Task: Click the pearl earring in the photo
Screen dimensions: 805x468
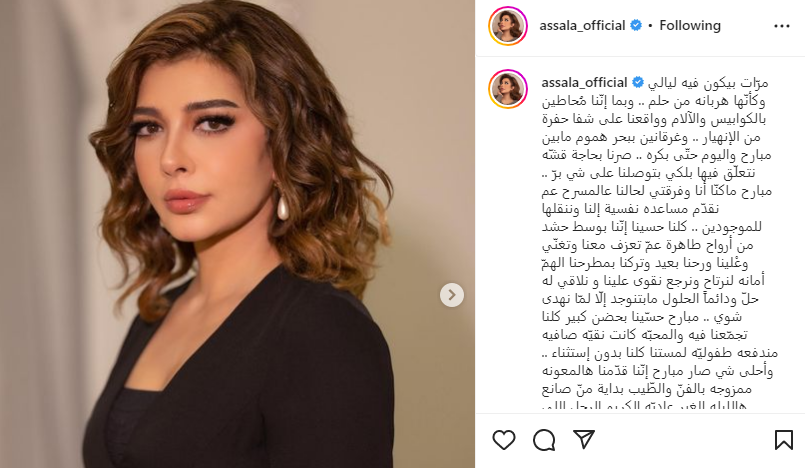Action: point(282,205)
